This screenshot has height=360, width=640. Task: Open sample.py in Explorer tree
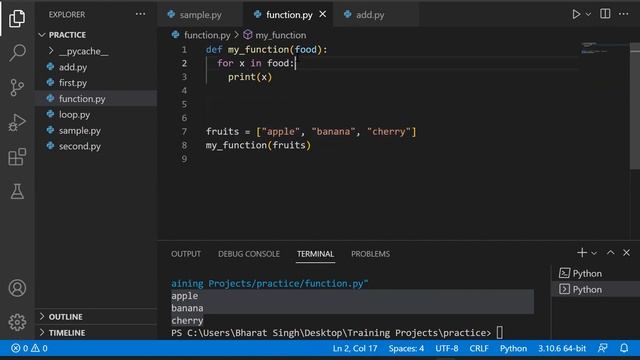pos(97,130)
